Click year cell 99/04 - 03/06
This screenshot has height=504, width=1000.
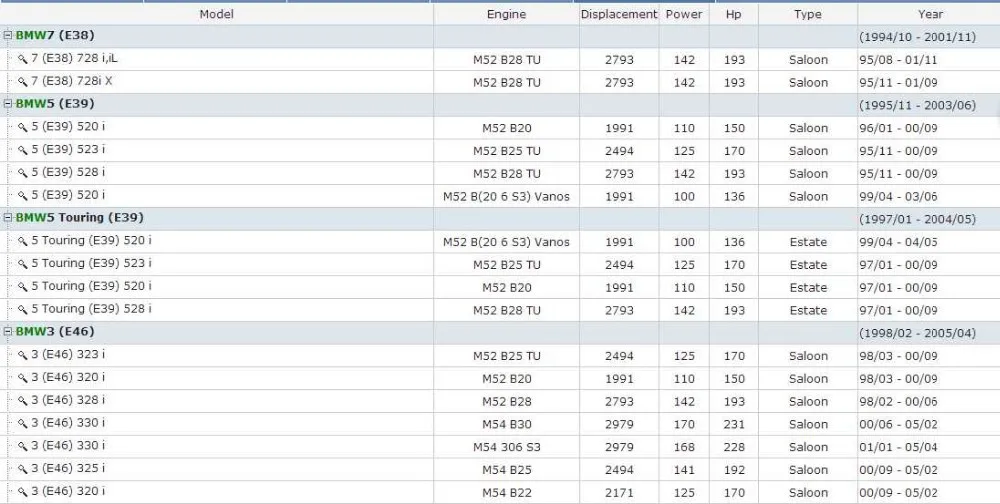point(898,196)
